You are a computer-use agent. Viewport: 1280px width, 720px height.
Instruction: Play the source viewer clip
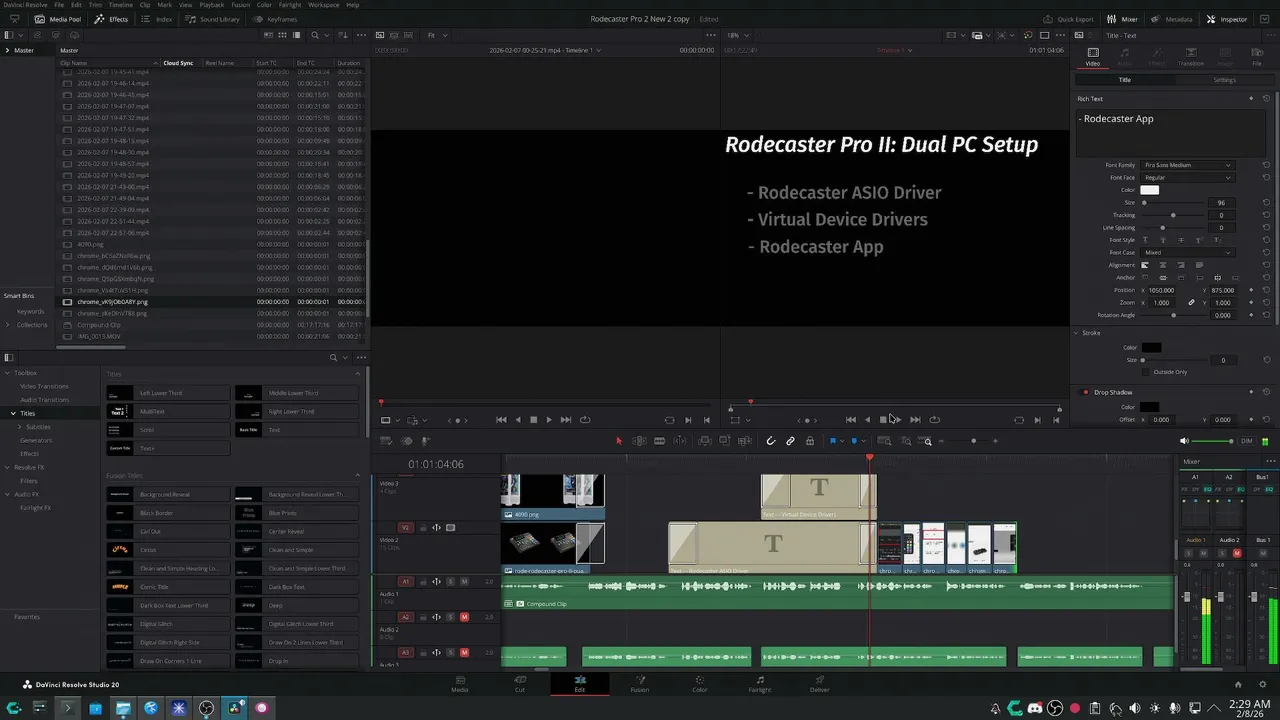(549, 420)
